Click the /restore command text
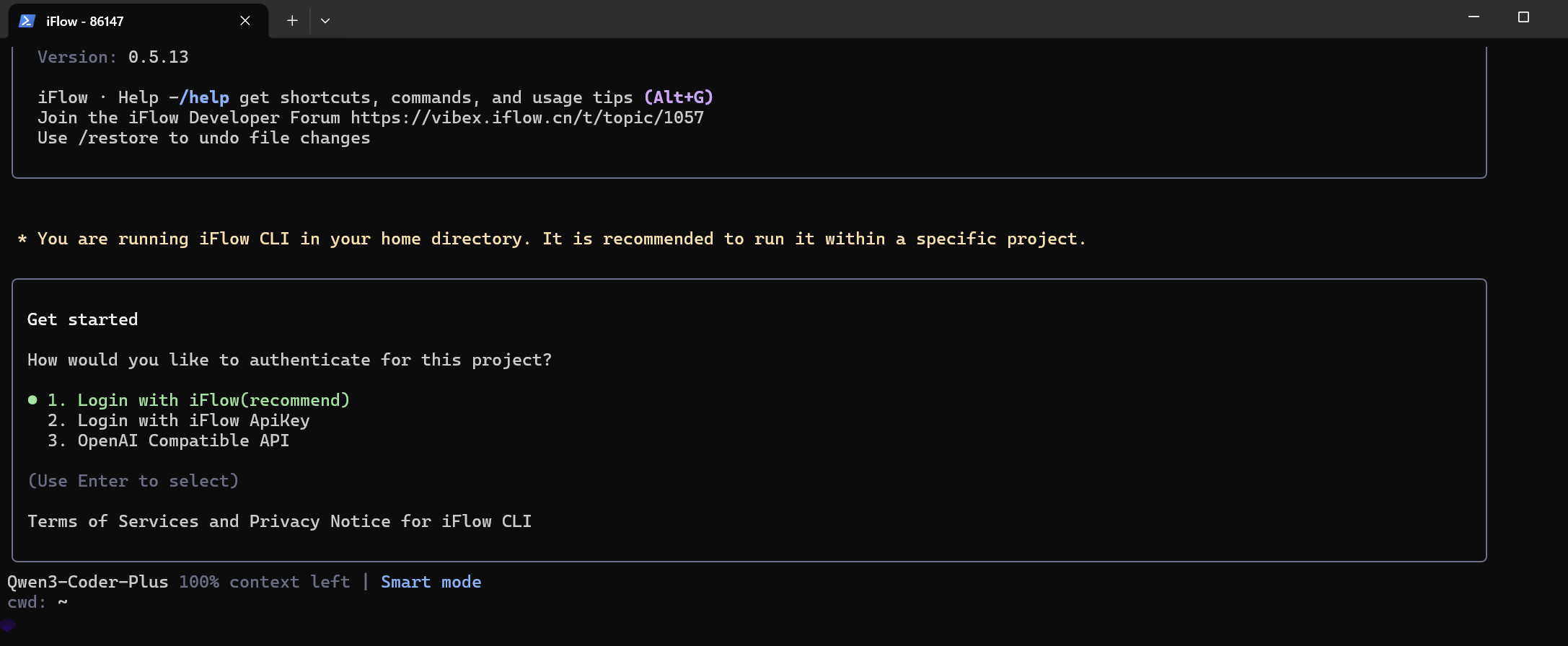 point(118,138)
